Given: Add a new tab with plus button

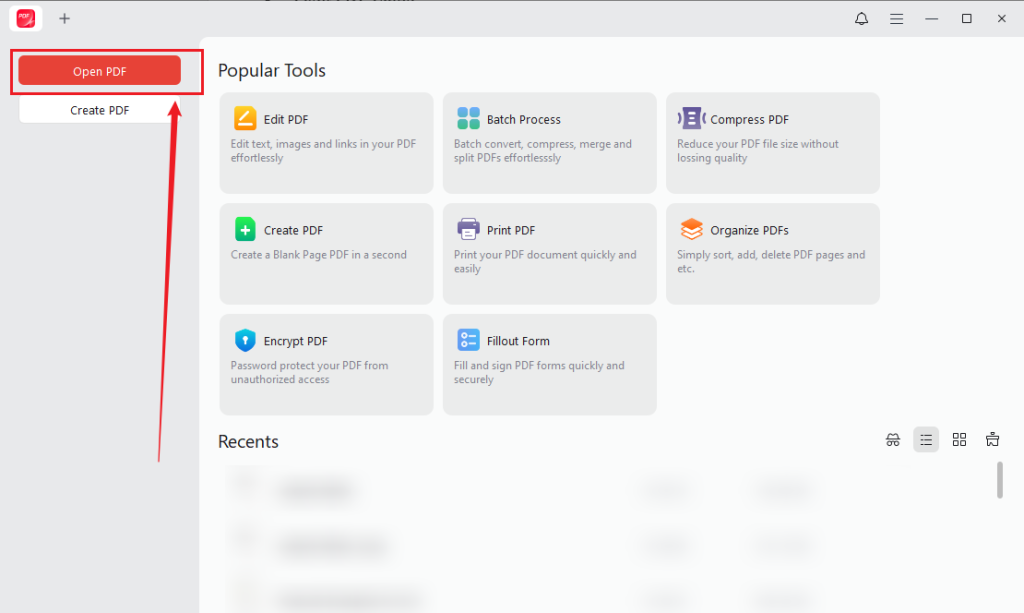Looking at the screenshot, I should point(64,18).
